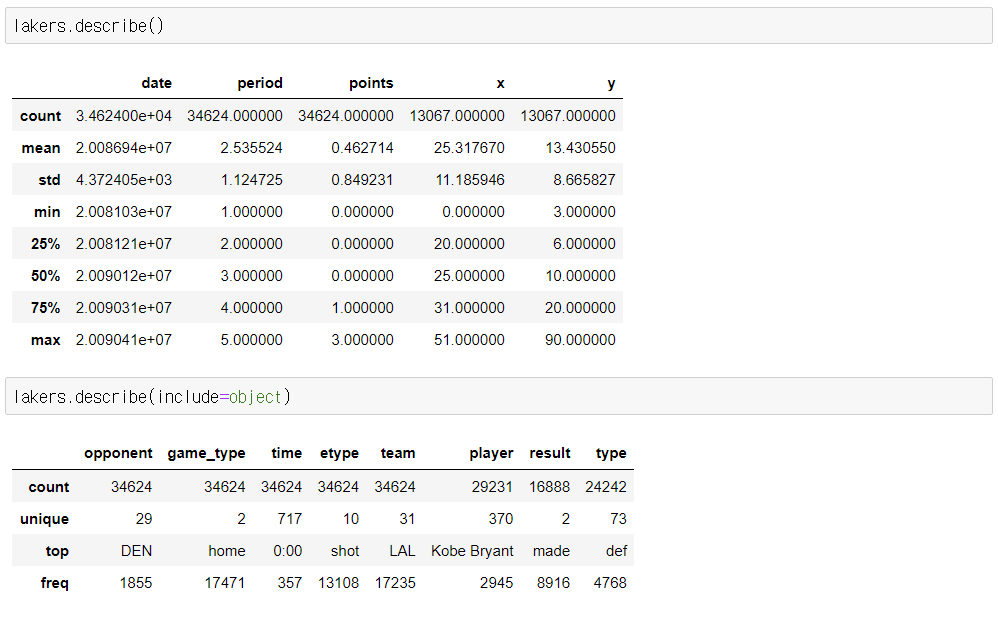This screenshot has height=617, width=998.
Task: Select mean date value 2.008694e+07
Action: [123, 148]
